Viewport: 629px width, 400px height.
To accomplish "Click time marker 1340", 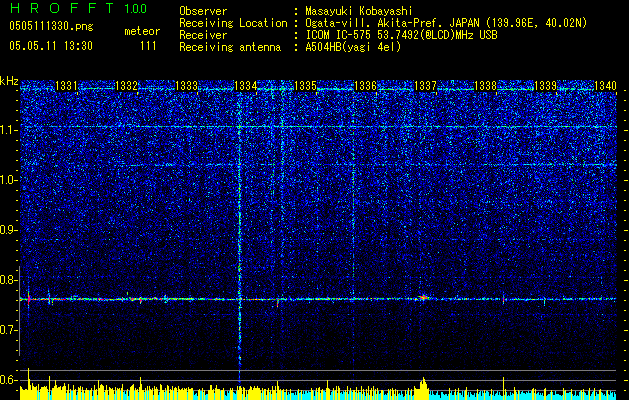I will pos(605,85).
